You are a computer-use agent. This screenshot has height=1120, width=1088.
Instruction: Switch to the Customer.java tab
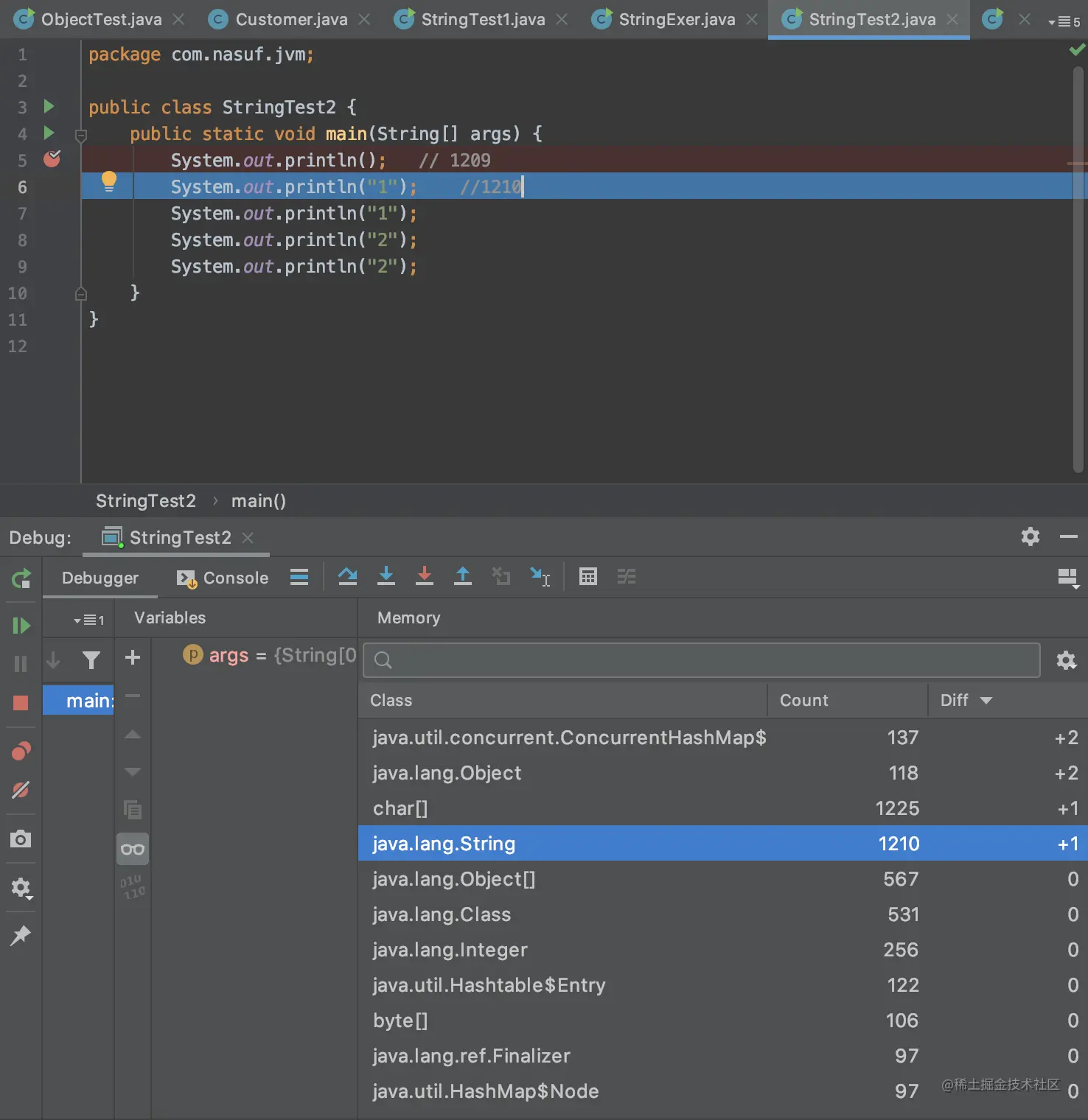click(291, 19)
